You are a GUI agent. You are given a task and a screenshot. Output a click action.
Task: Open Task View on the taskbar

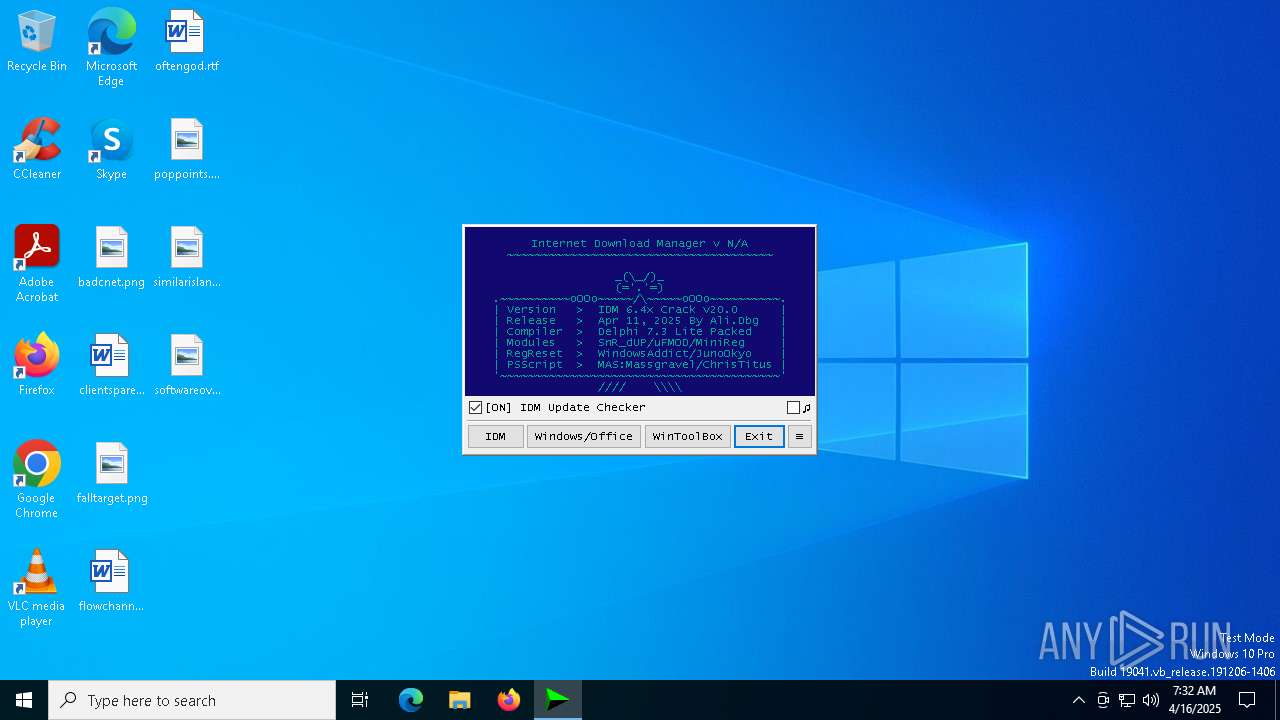(360, 700)
